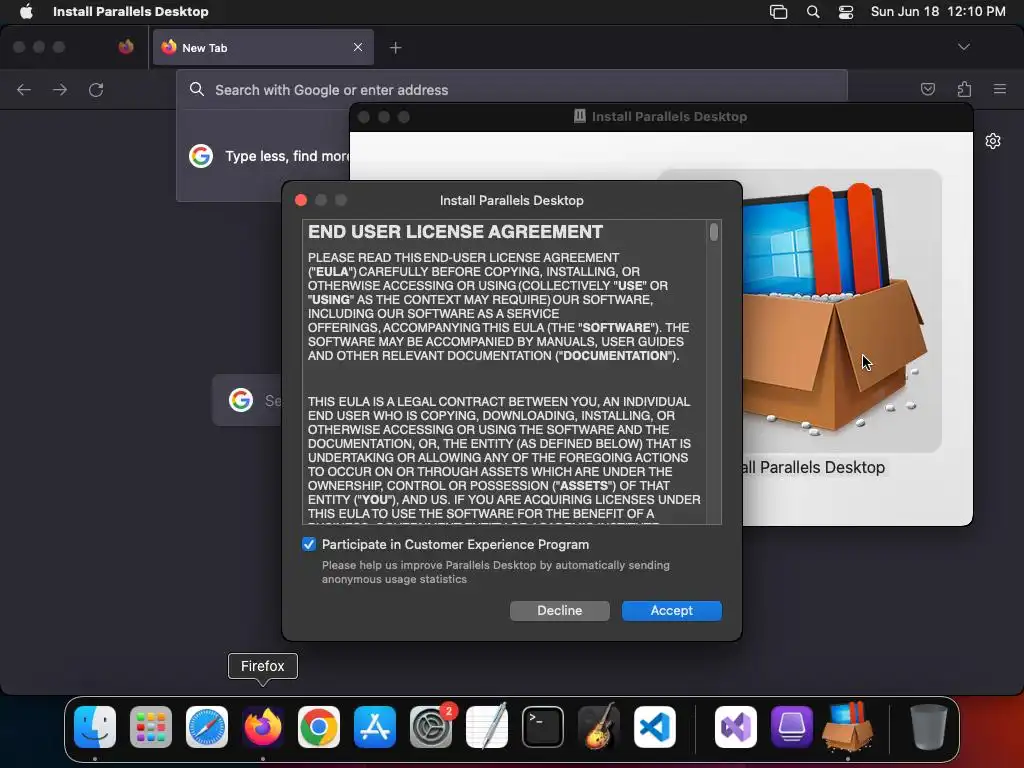The image size is (1024, 768).
Task: Expand Firefox list all tabs chevron
Action: [x=964, y=47]
